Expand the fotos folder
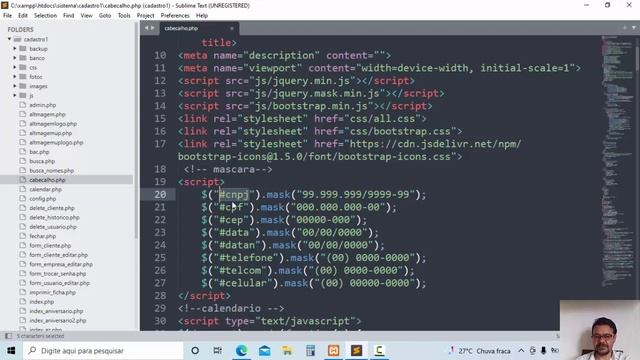 [x=15, y=77]
